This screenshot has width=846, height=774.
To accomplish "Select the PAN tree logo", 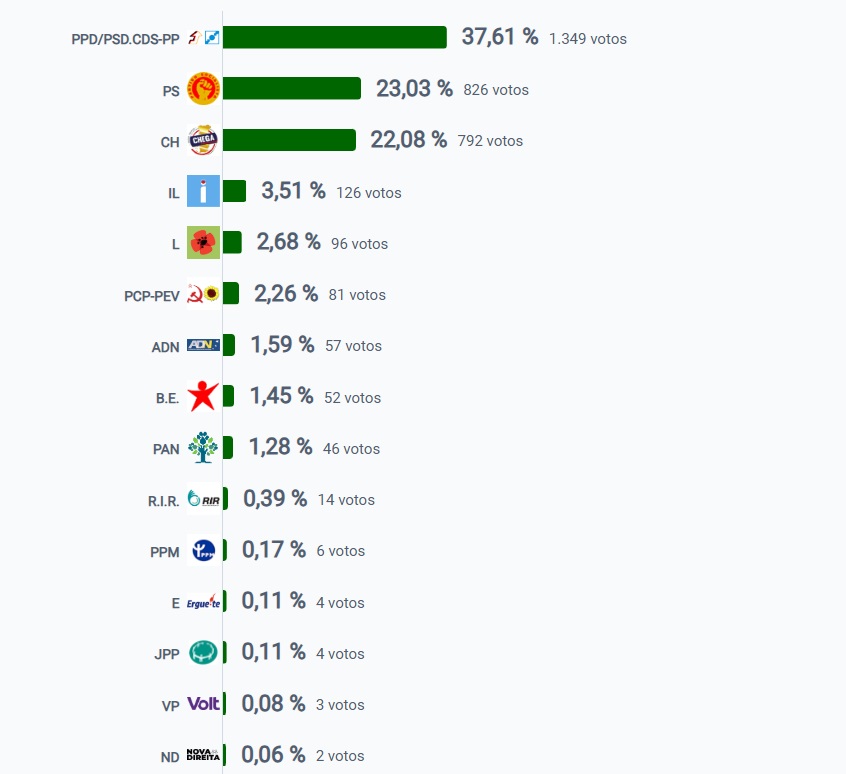I will click(x=203, y=447).
